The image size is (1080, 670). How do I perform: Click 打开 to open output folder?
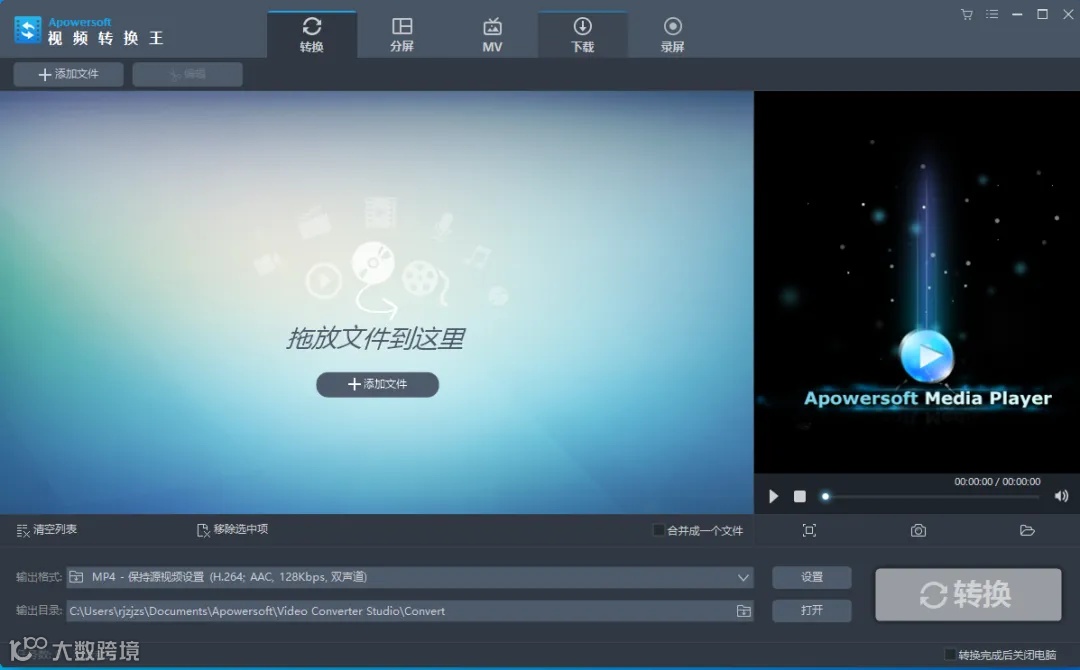click(x=811, y=610)
